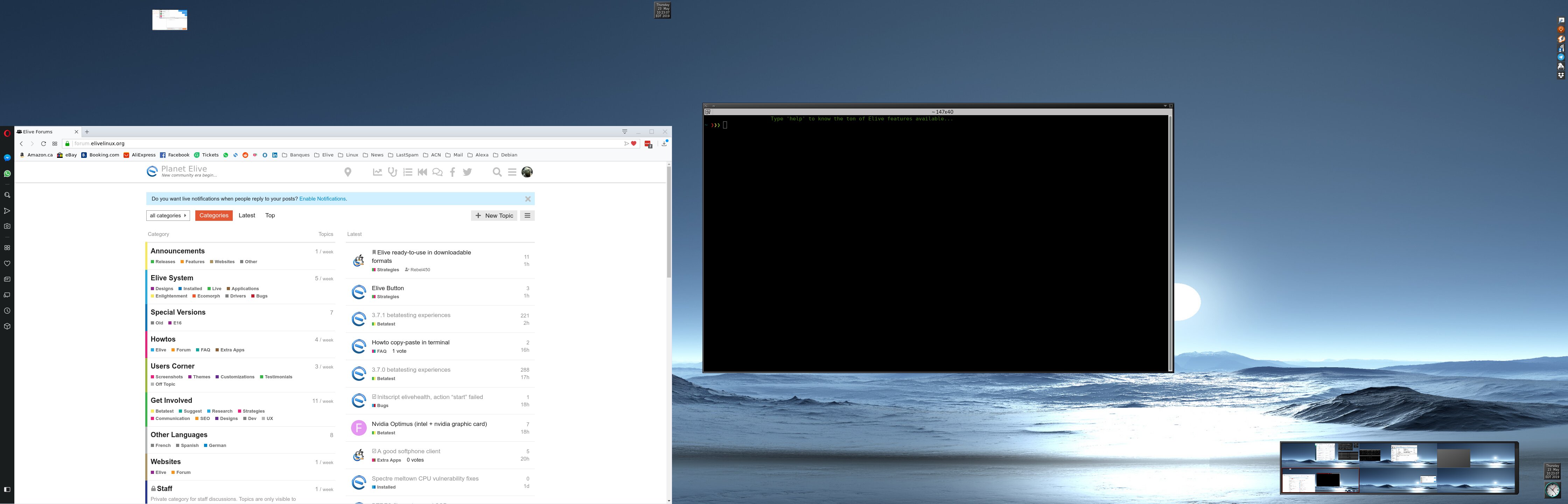Click the New Topic button
This screenshot has height=504, width=1568.
point(494,216)
